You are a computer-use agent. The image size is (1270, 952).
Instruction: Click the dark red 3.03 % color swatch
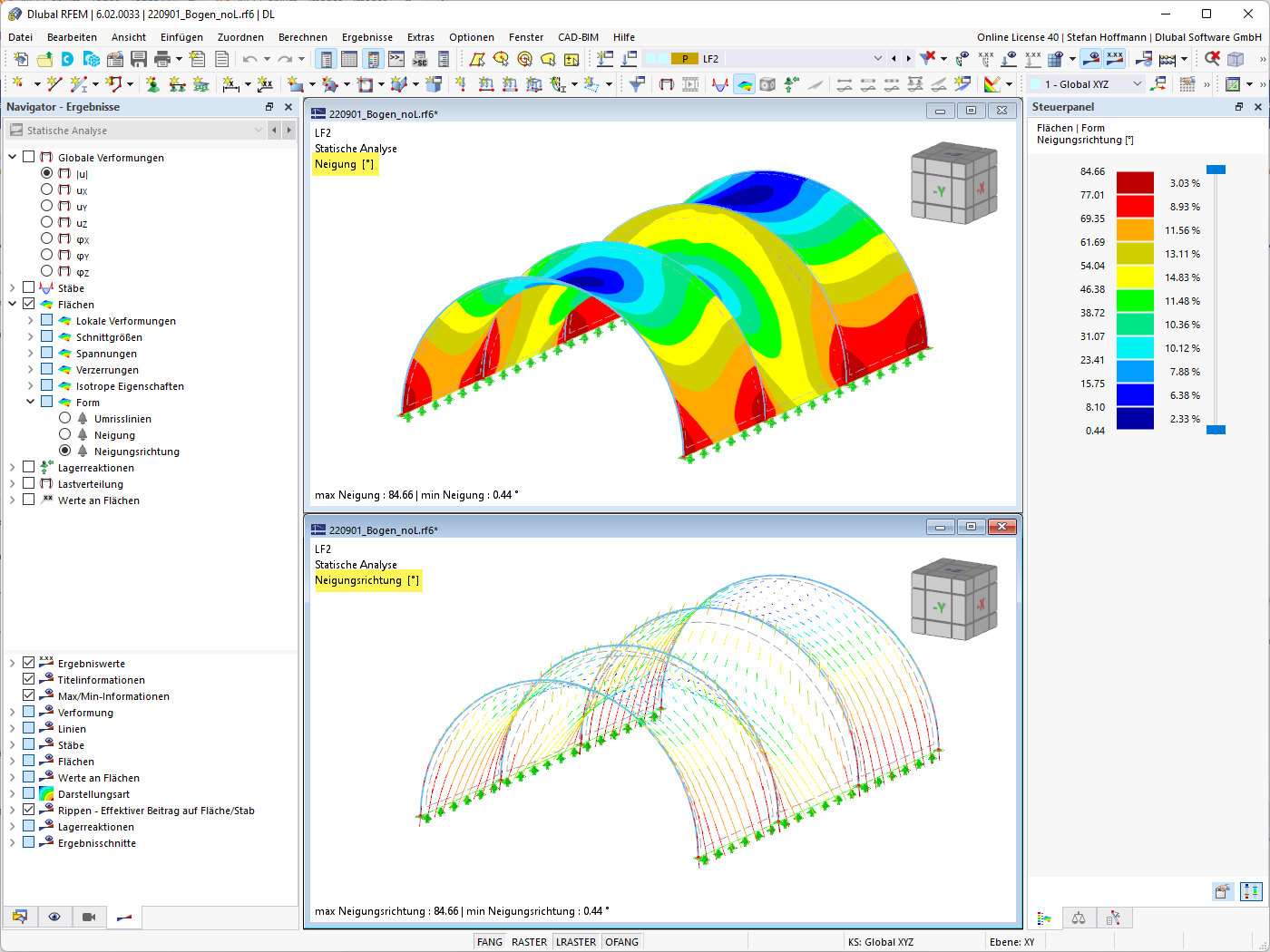[1135, 182]
